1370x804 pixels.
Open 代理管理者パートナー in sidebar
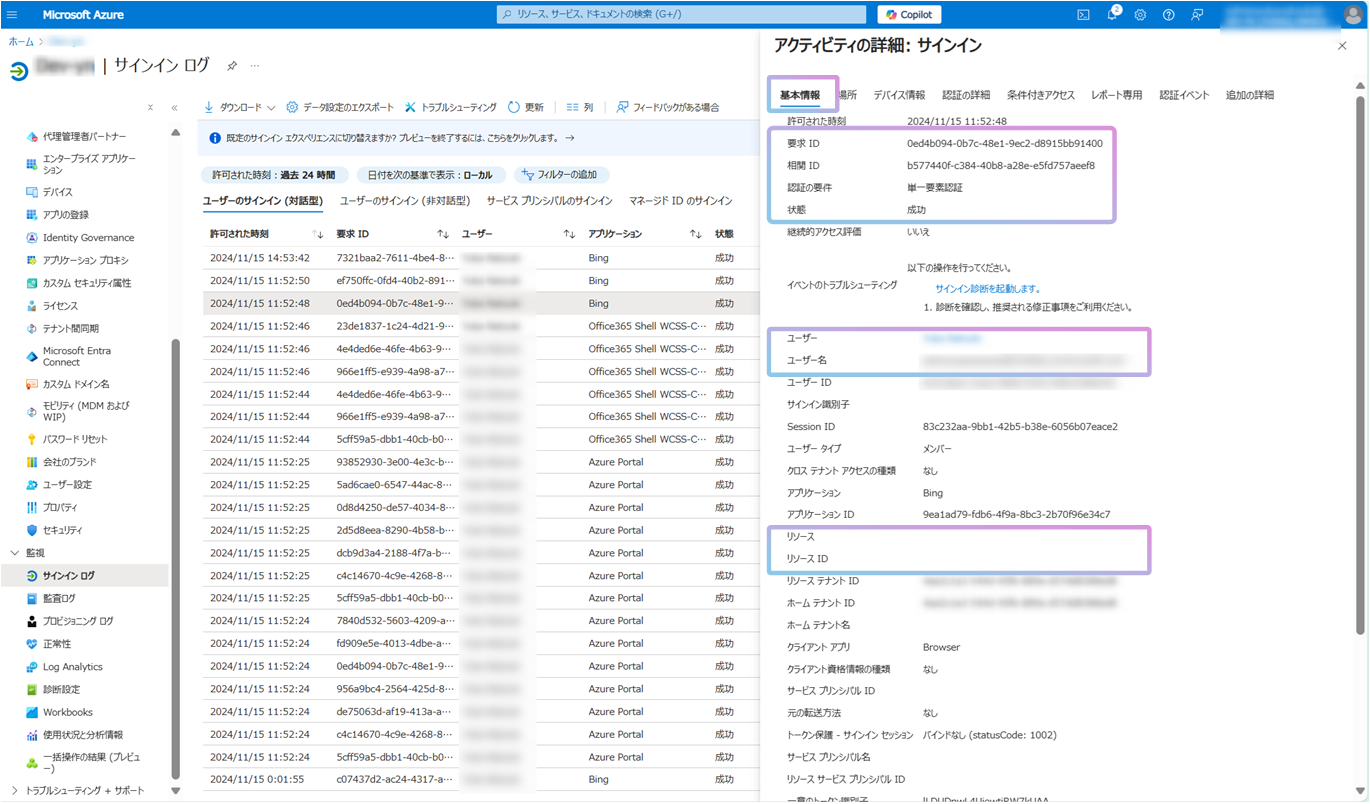[84, 136]
